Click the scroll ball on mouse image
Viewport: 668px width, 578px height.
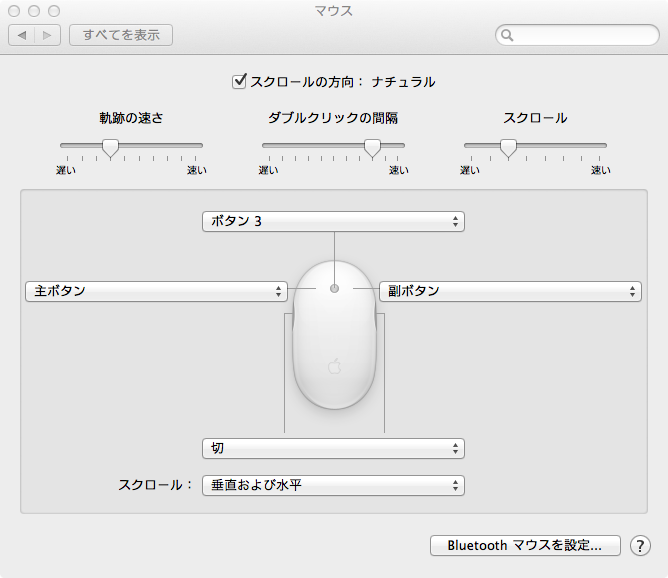334,288
